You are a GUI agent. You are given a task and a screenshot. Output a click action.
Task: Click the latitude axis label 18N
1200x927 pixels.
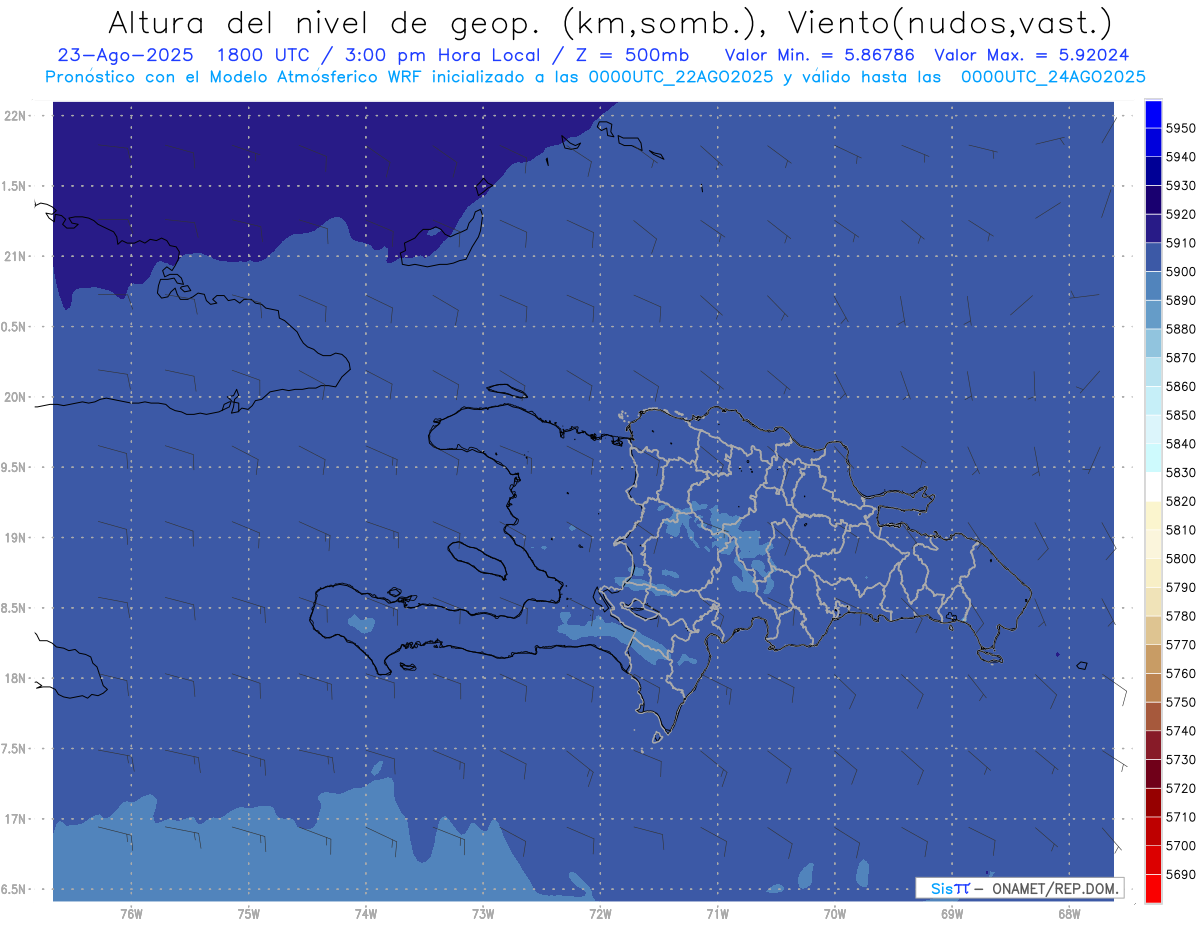click(15, 678)
